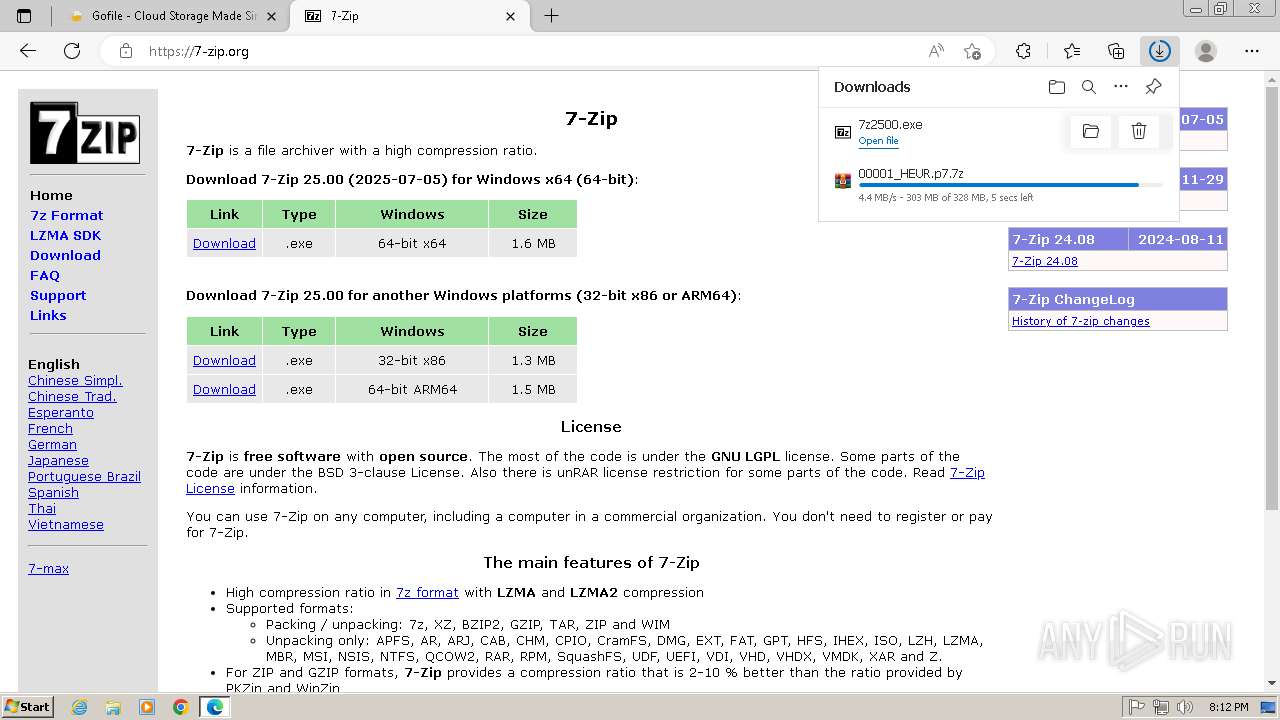Image resolution: width=1280 pixels, height=720 pixels.
Task: Open the Support sidebar link
Action: coord(58,295)
